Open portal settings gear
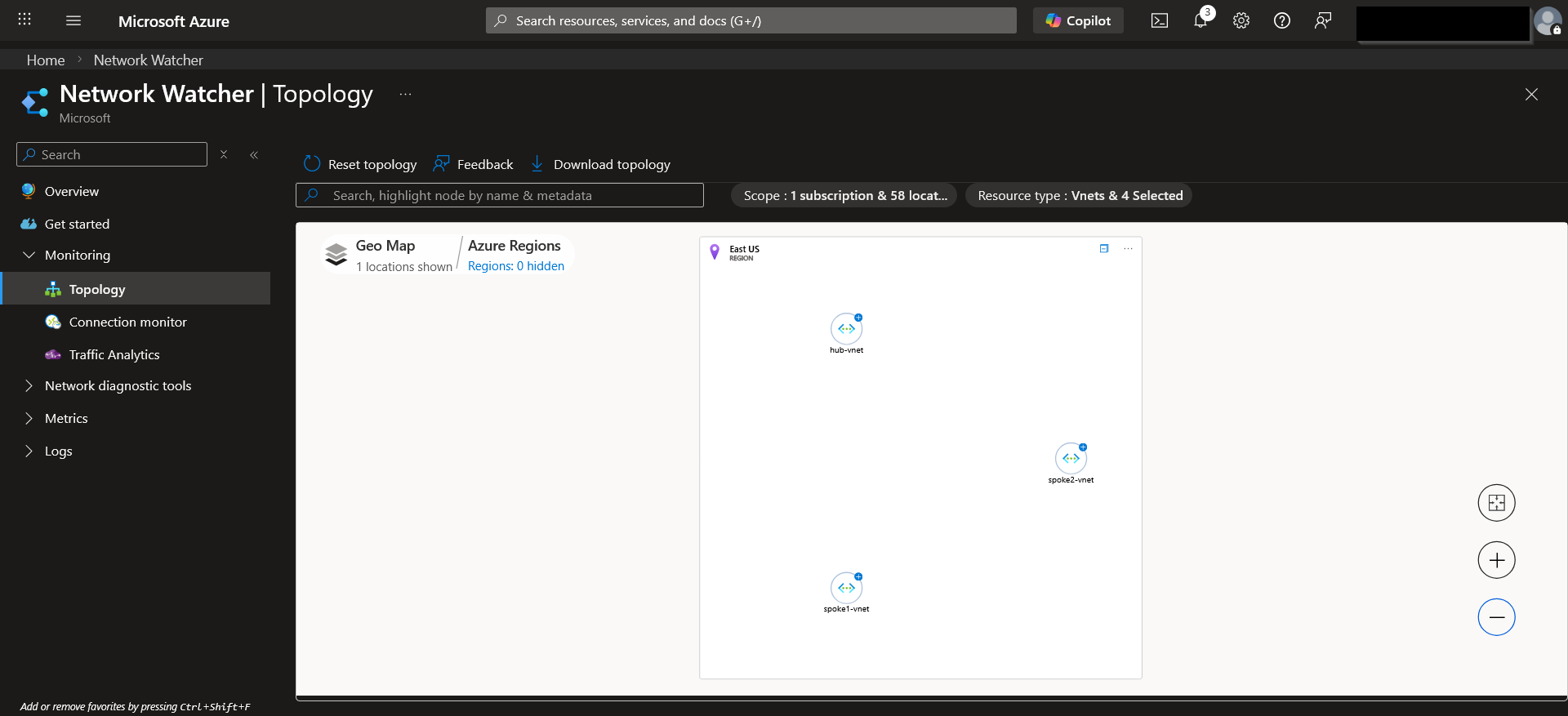 (1241, 21)
